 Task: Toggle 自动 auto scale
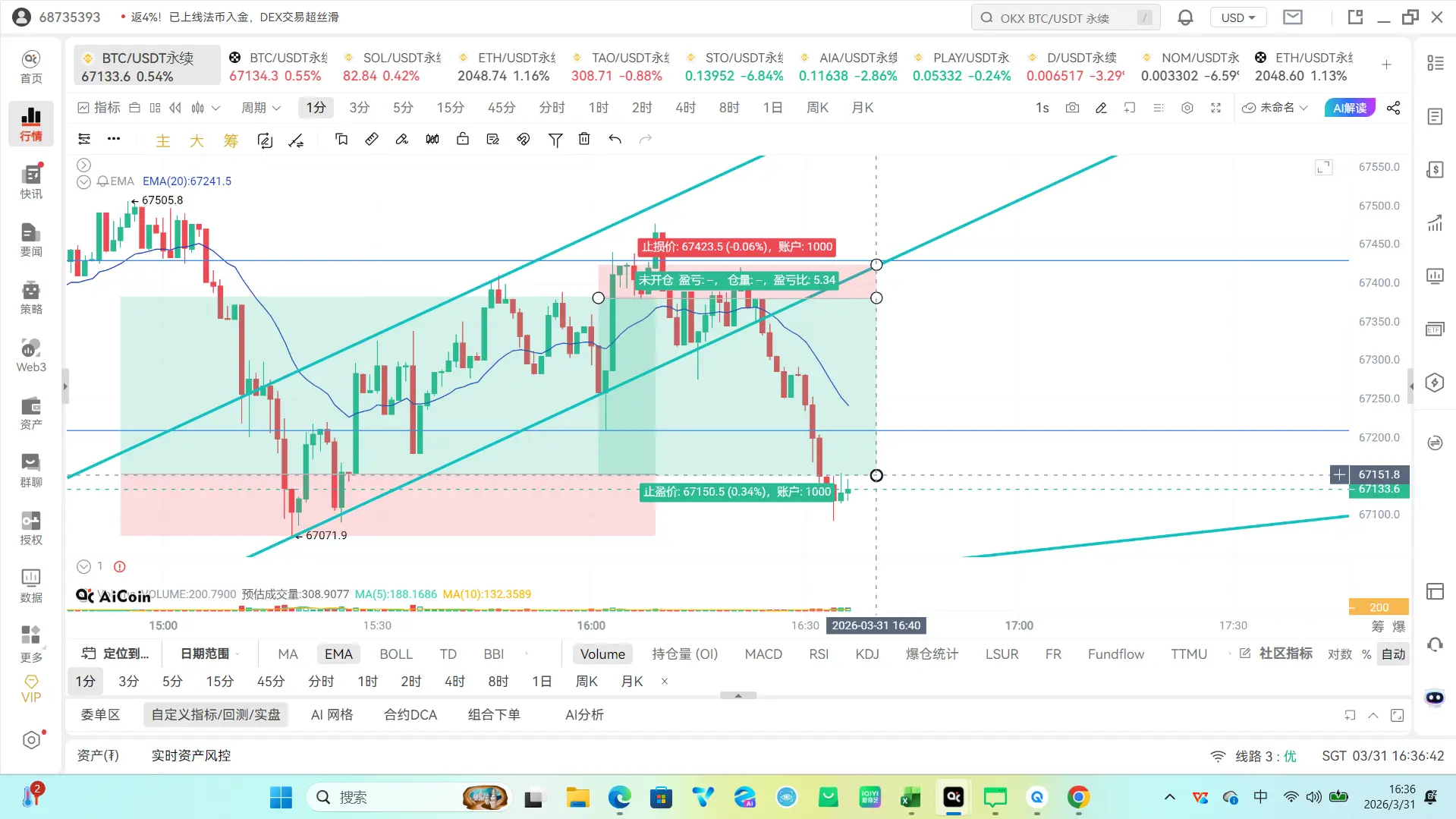[x=1393, y=654]
